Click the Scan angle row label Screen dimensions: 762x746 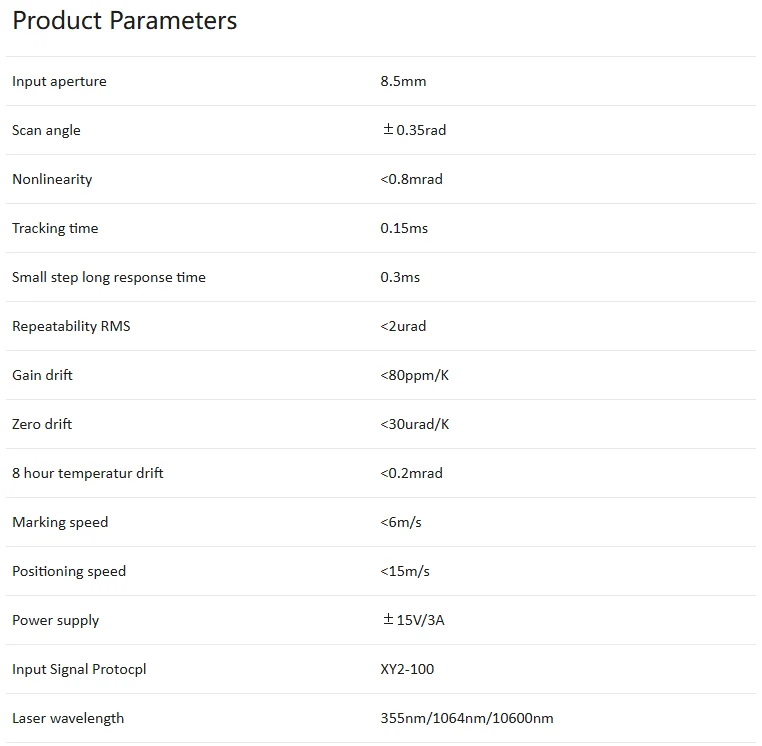pyautogui.click(x=46, y=130)
